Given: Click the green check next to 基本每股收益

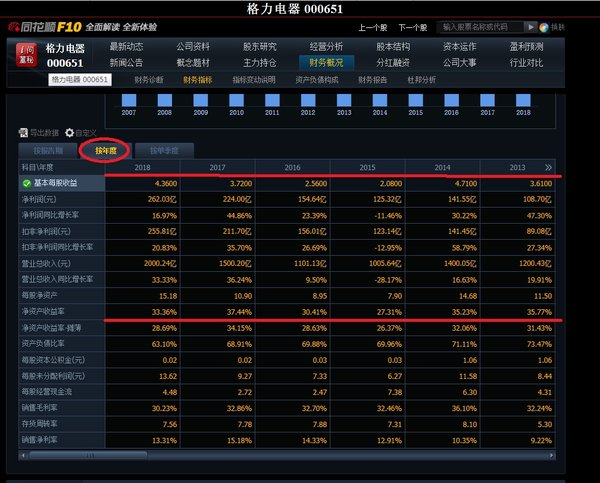Looking at the screenshot, I should (26, 184).
